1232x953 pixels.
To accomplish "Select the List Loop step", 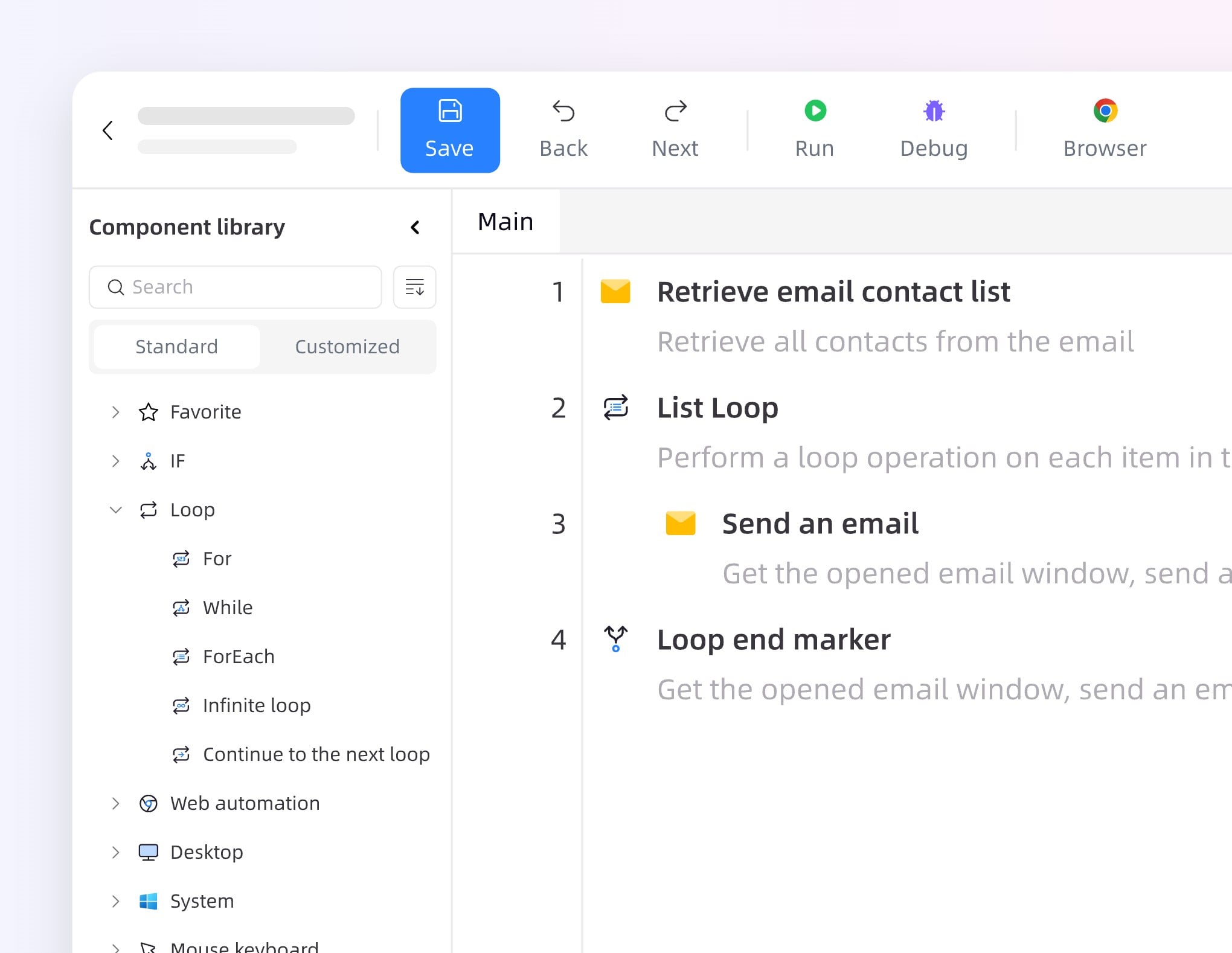I will [x=717, y=408].
